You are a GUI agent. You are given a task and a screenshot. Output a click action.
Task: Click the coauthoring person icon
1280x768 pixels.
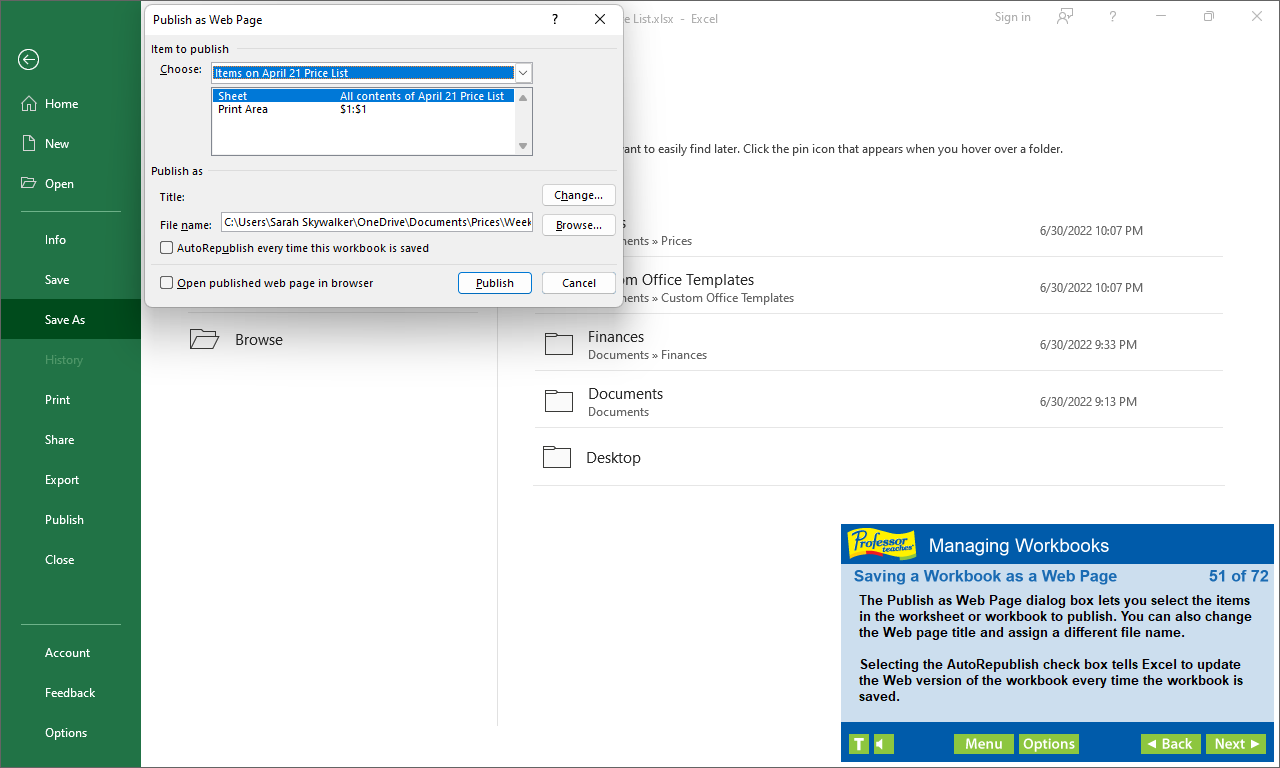click(x=1066, y=17)
